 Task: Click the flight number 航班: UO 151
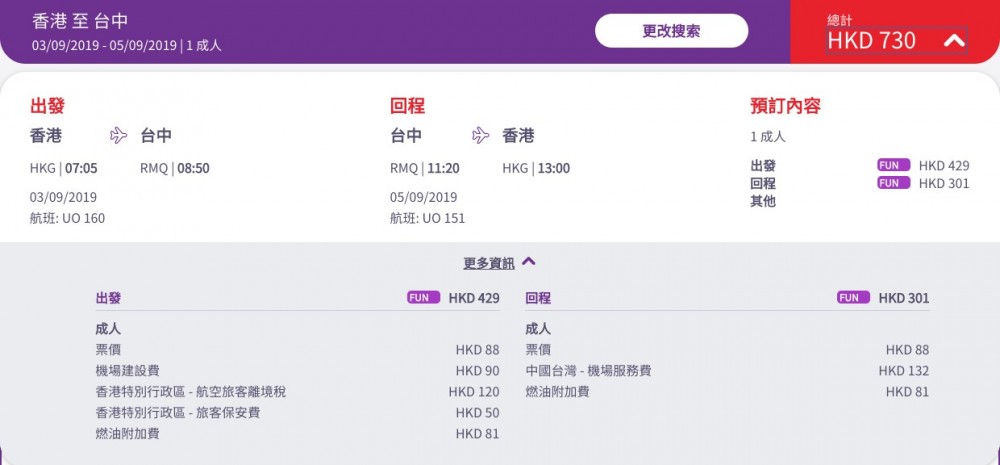428,218
